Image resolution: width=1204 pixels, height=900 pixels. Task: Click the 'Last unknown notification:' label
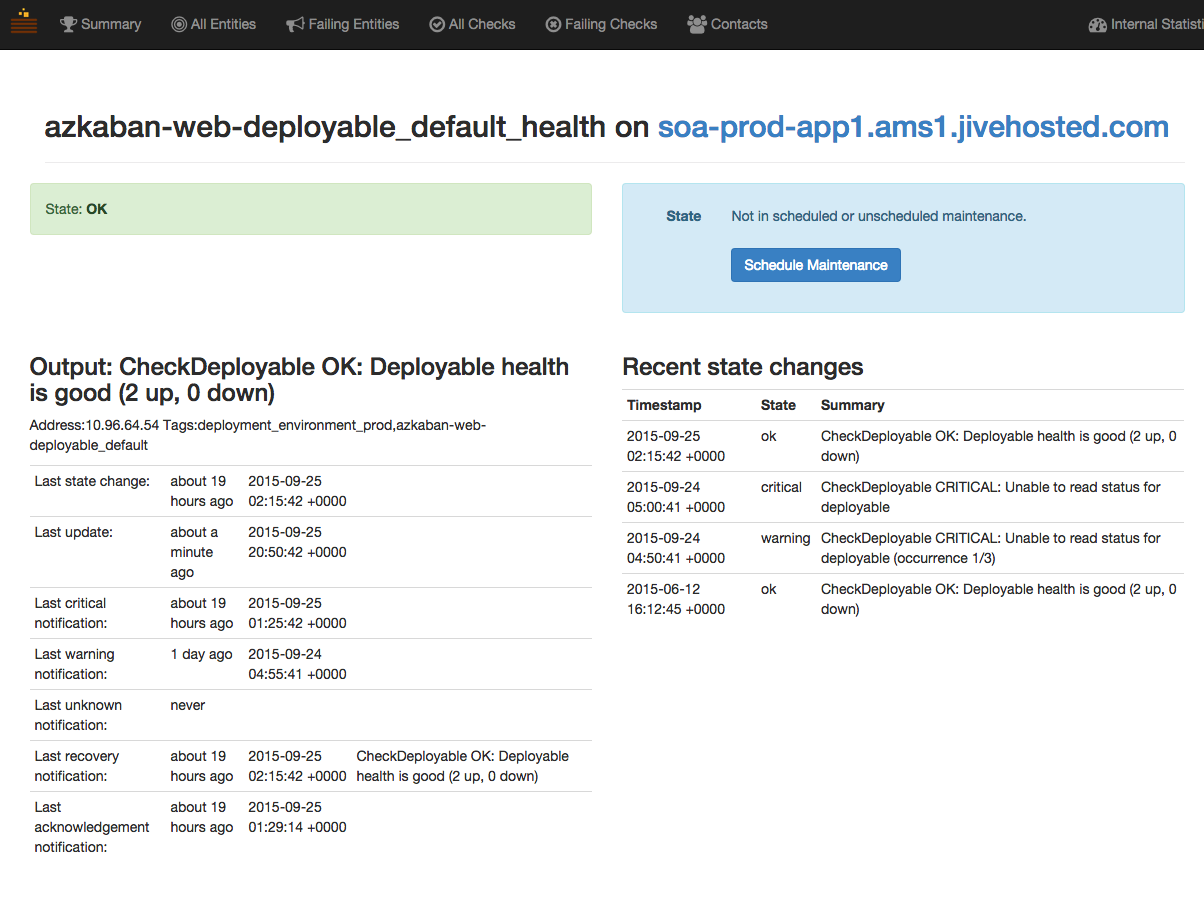click(x=78, y=715)
